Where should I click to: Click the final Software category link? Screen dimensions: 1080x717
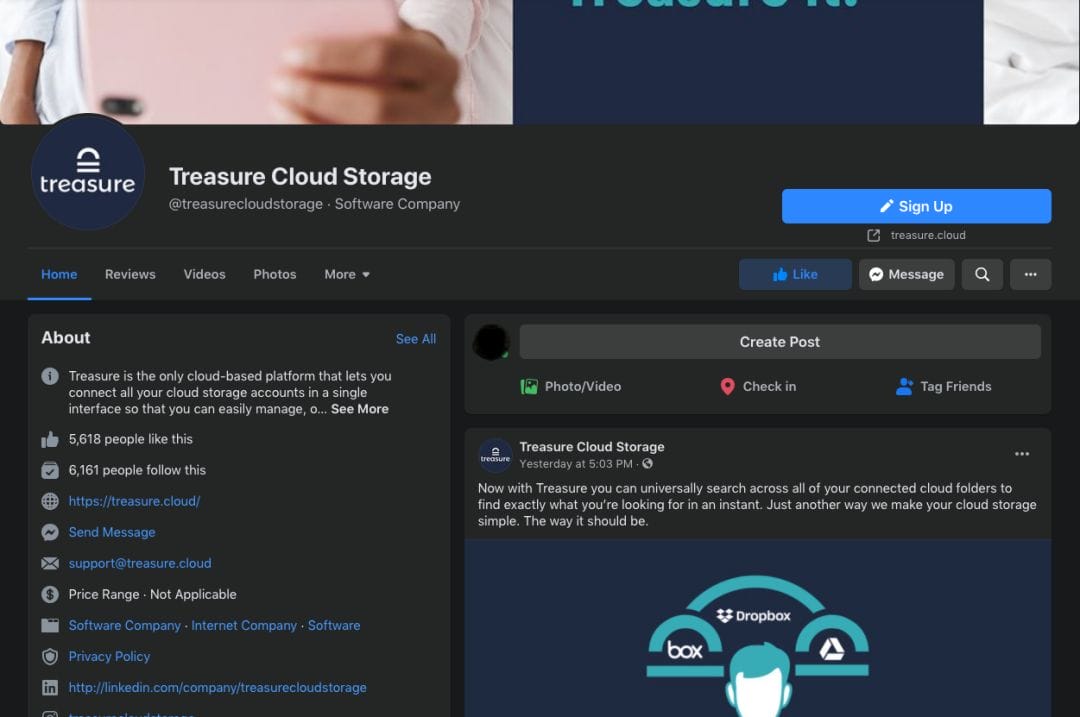[x=334, y=625]
